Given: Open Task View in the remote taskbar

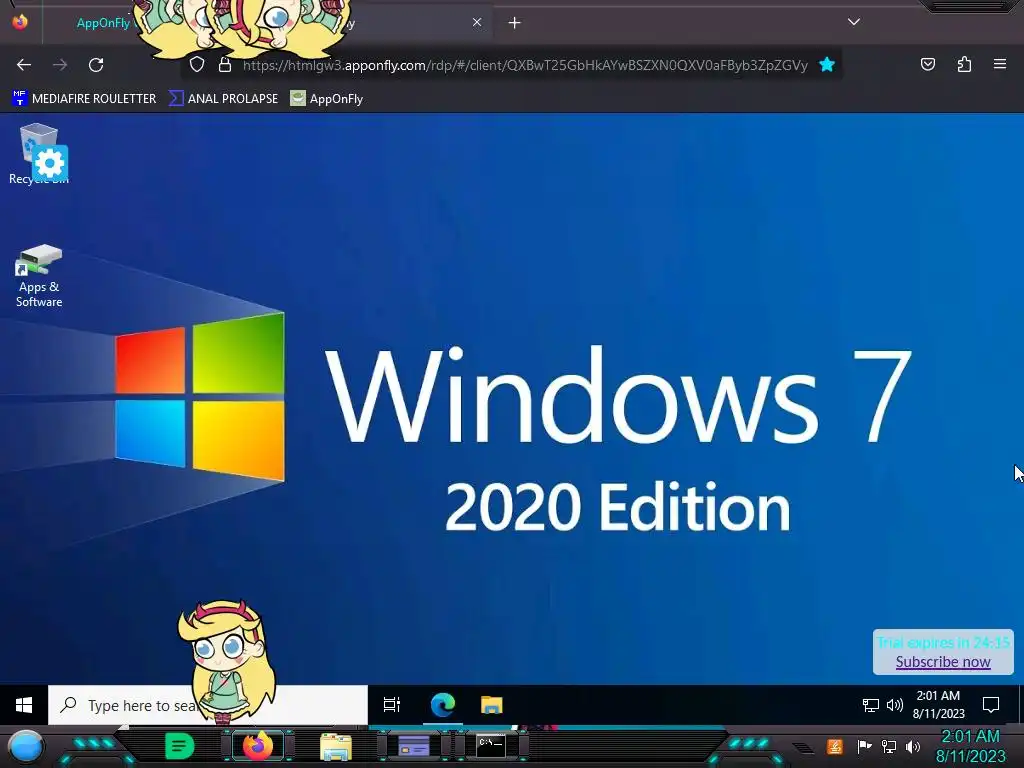Looking at the screenshot, I should coord(392,705).
